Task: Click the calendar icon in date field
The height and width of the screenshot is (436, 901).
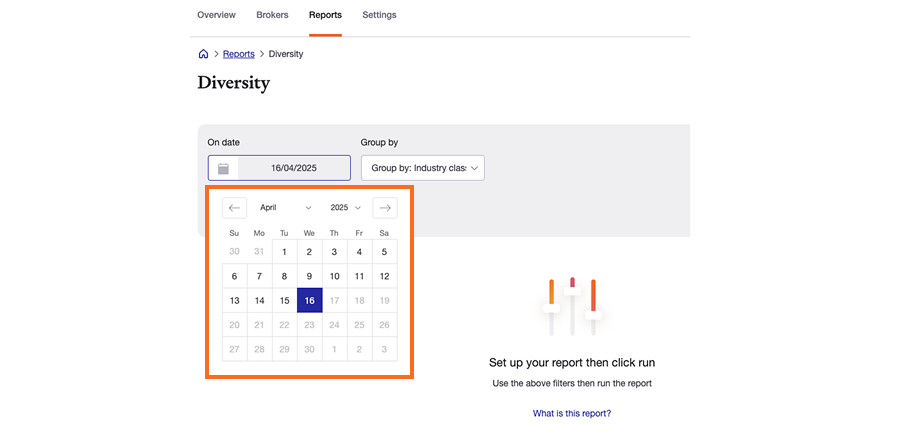Action: click(x=224, y=168)
